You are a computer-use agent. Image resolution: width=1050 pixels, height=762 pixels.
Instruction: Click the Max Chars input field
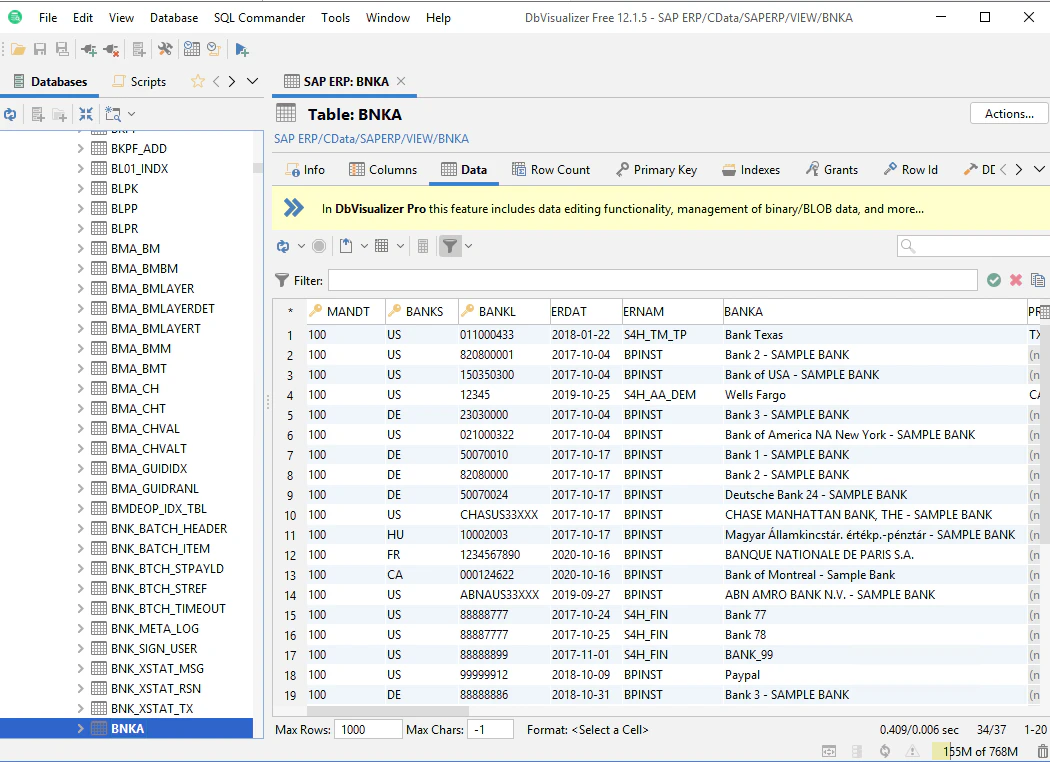(x=491, y=729)
